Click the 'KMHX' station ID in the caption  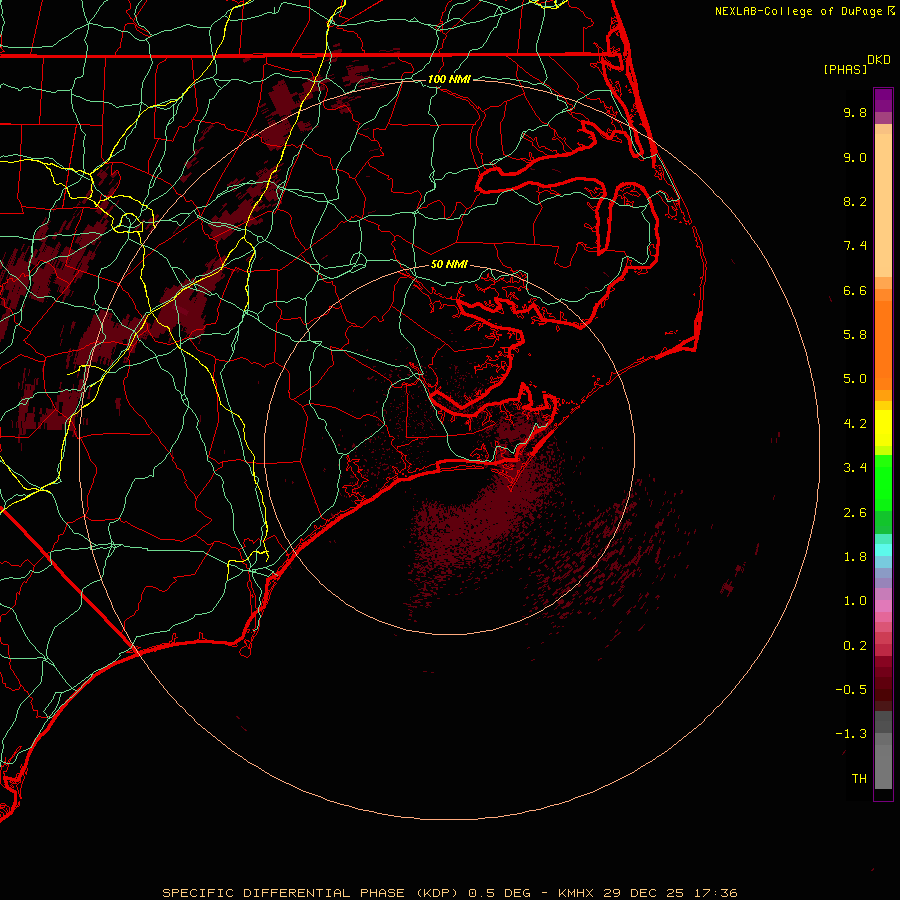click(x=577, y=893)
